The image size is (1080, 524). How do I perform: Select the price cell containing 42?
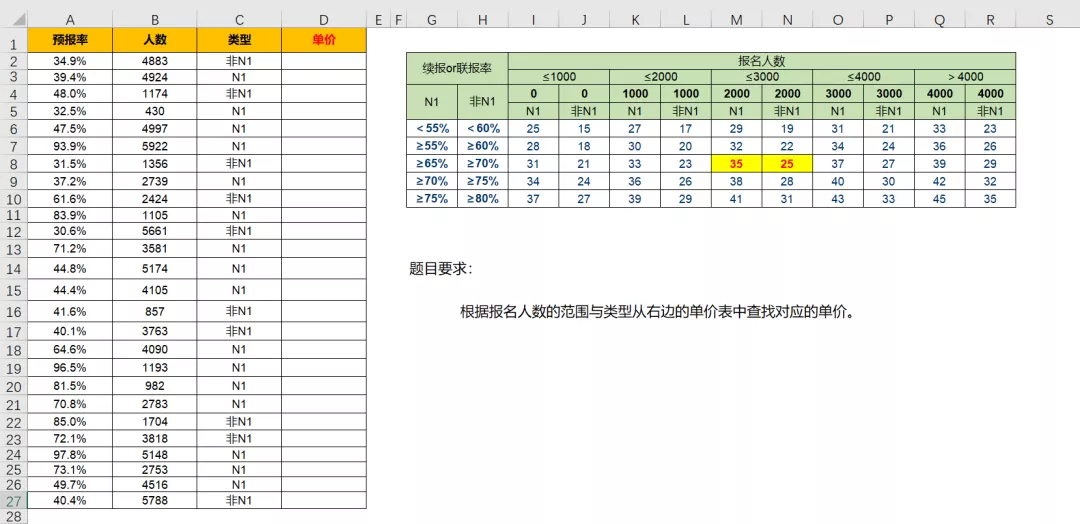939,181
